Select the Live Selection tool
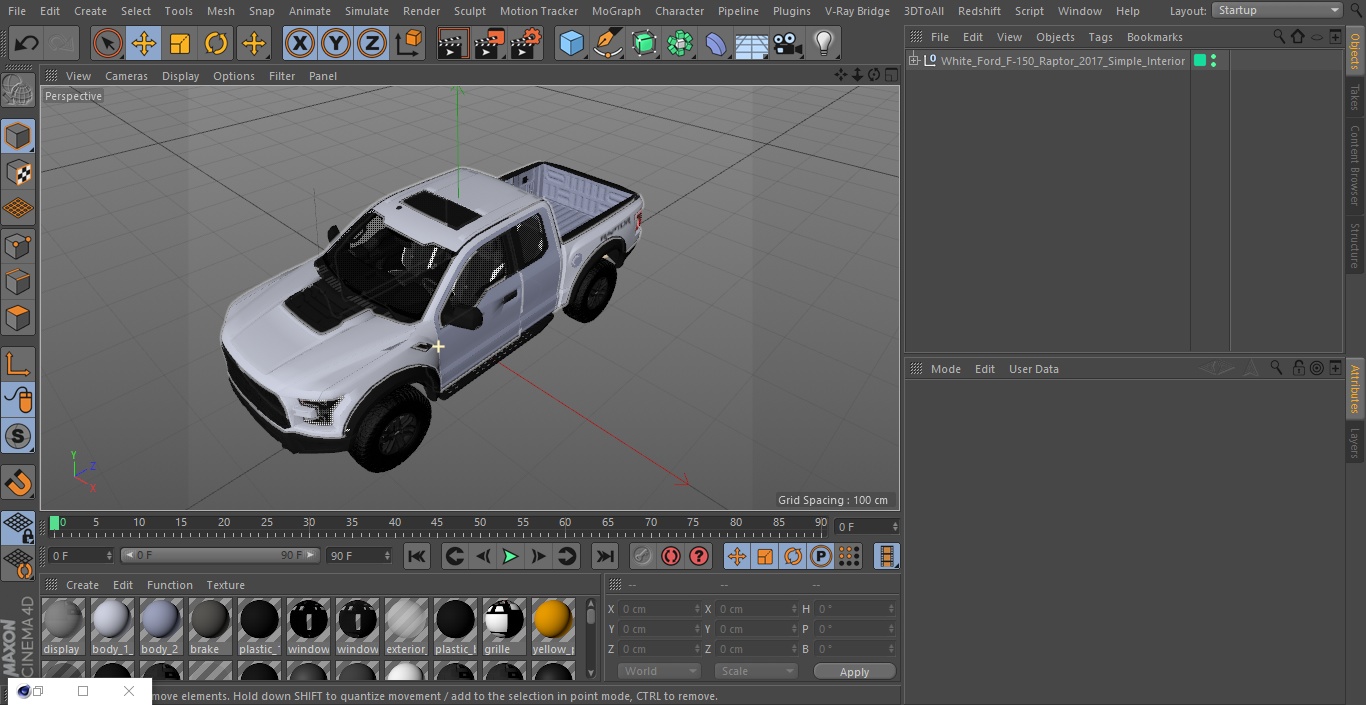This screenshot has height=705, width=1366. (108, 44)
